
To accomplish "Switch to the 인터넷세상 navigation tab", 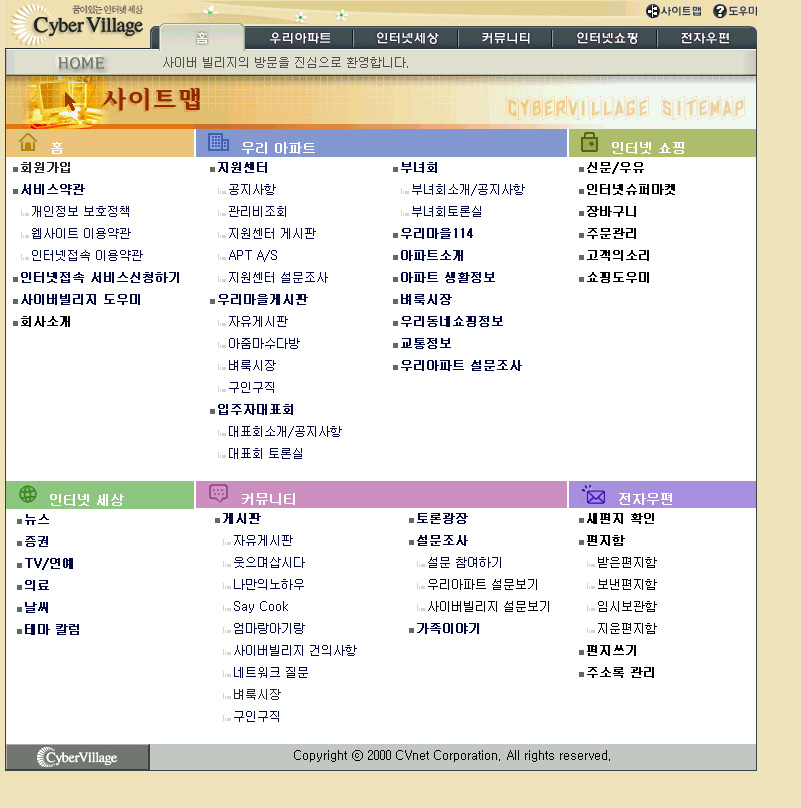I will [407, 38].
